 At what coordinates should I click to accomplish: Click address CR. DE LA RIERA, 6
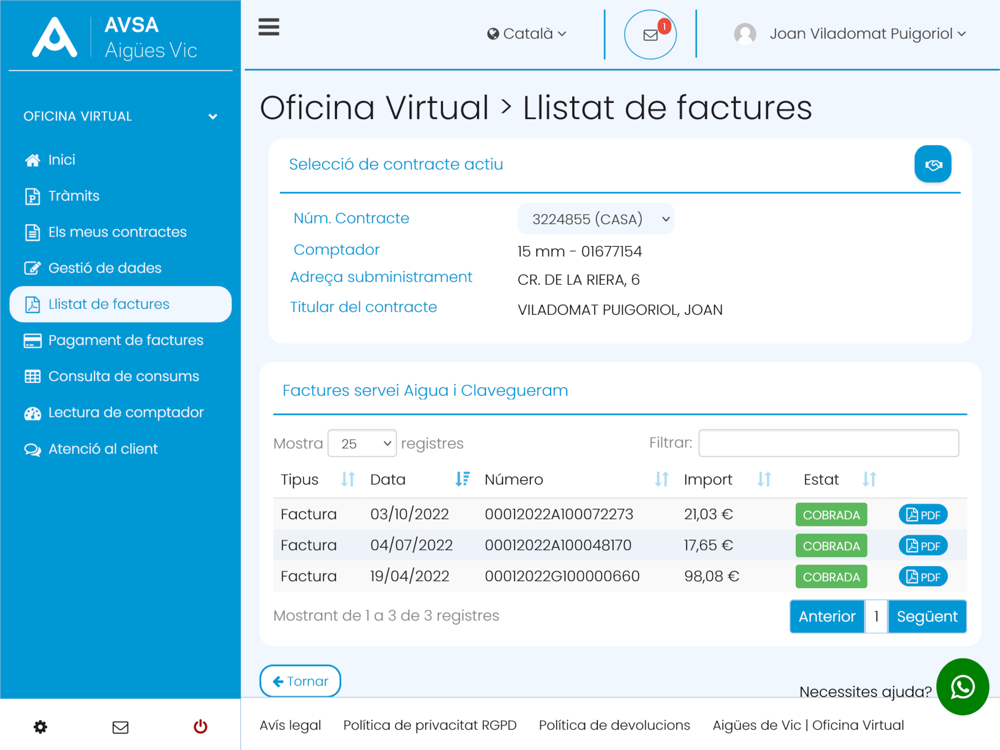click(x=578, y=280)
